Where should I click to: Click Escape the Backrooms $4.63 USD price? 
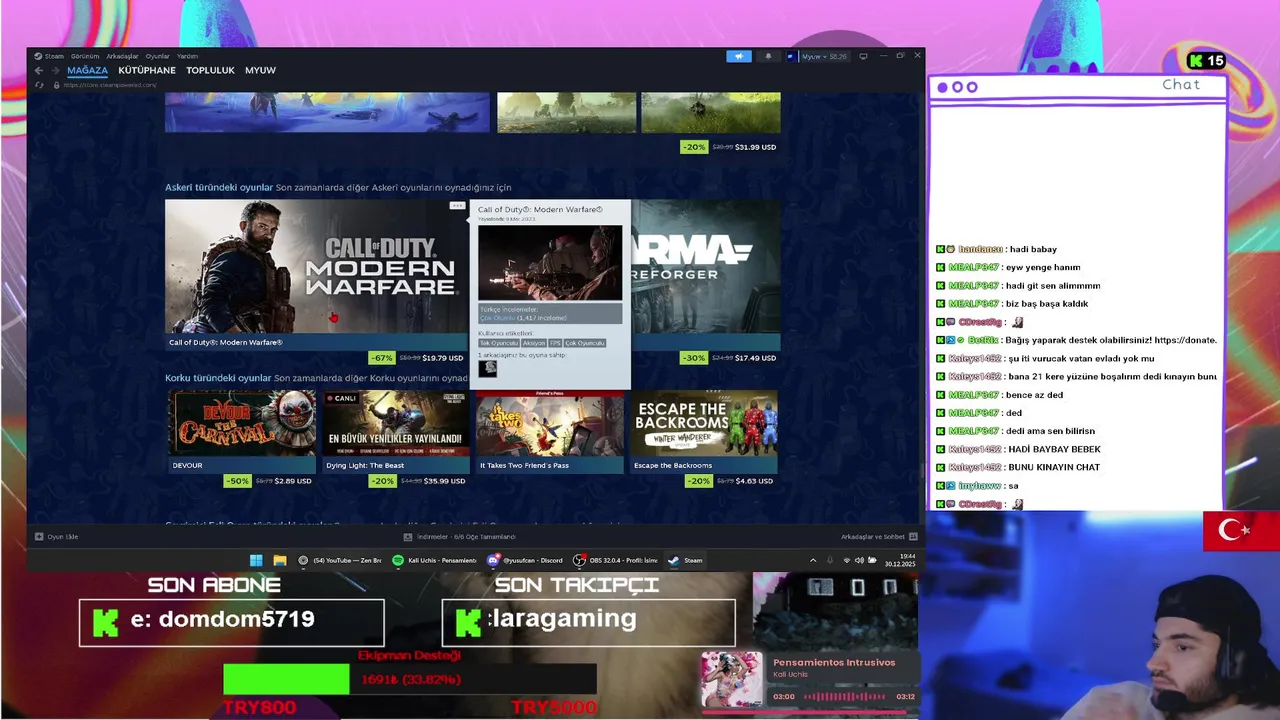point(729,481)
